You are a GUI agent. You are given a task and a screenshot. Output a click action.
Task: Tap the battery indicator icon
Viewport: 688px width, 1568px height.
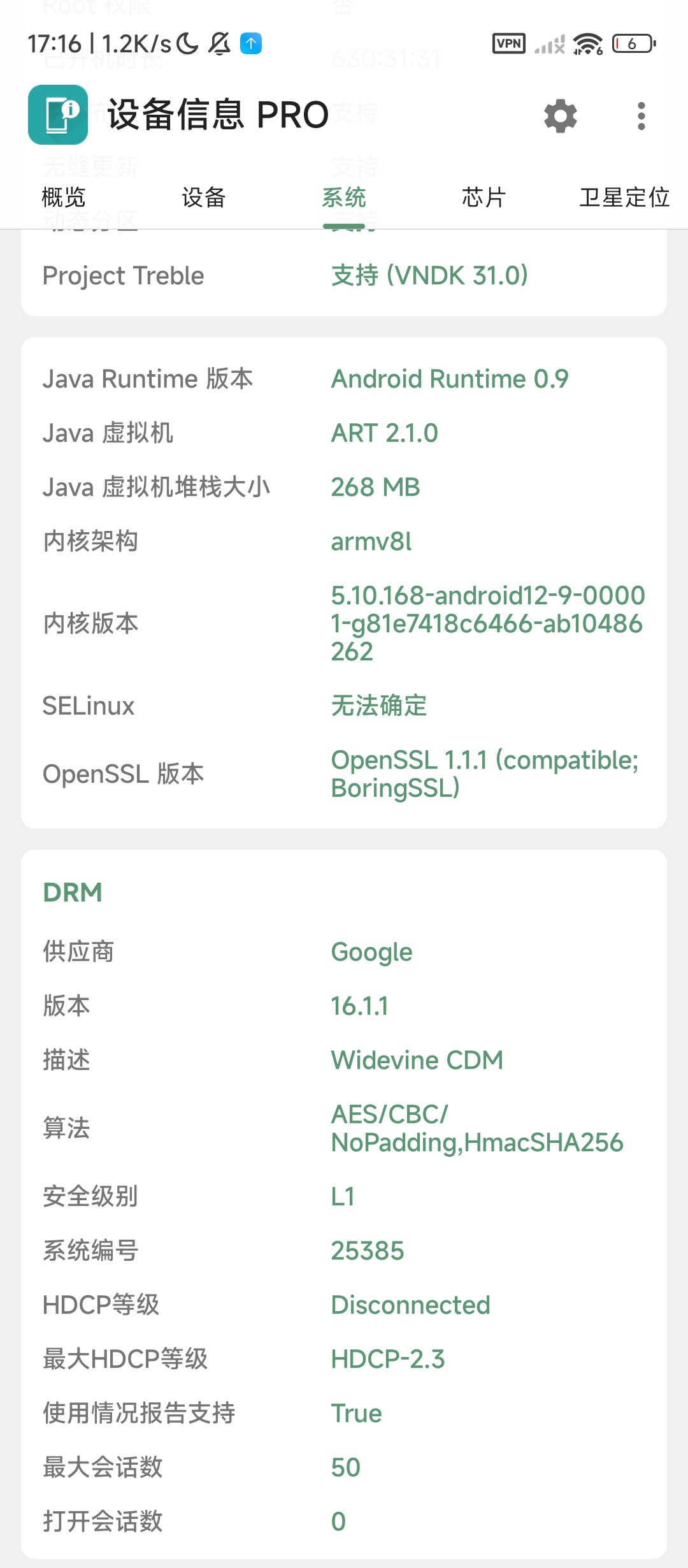pyautogui.click(x=634, y=43)
